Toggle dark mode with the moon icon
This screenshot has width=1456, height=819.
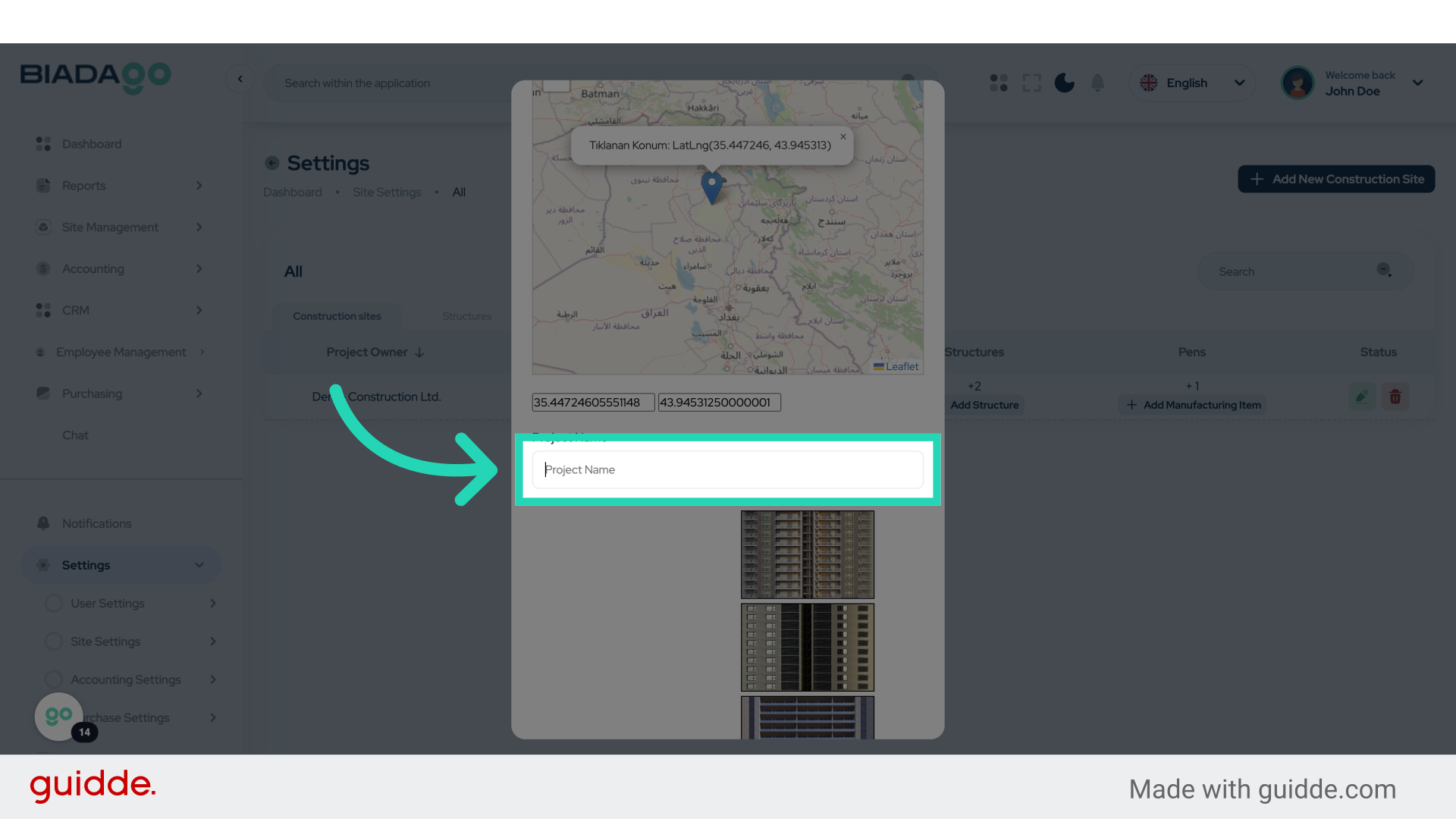[x=1064, y=83]
